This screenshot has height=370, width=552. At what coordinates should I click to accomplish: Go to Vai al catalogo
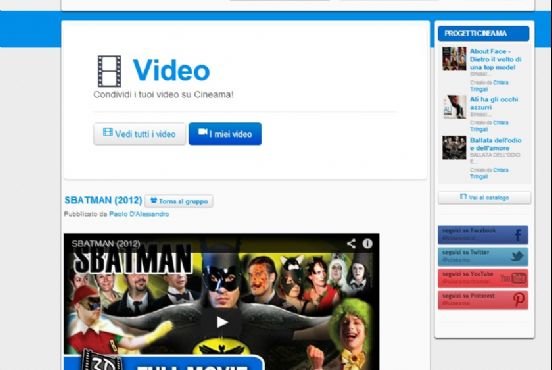point(484,197)
